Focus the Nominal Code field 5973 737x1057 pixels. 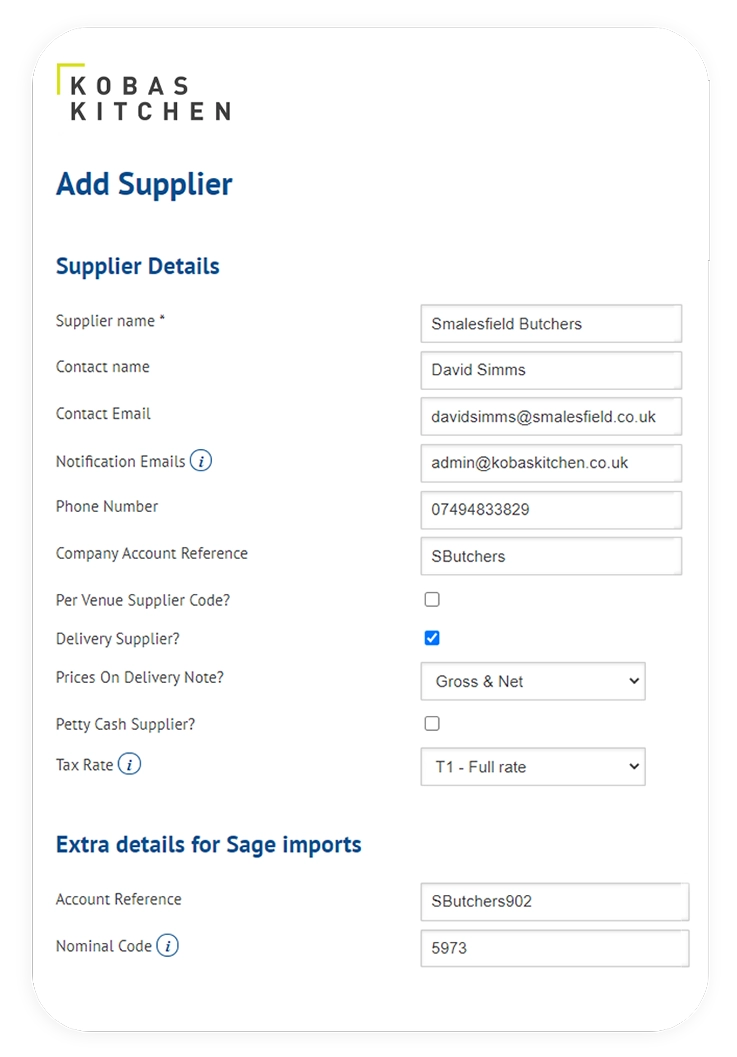555,948
